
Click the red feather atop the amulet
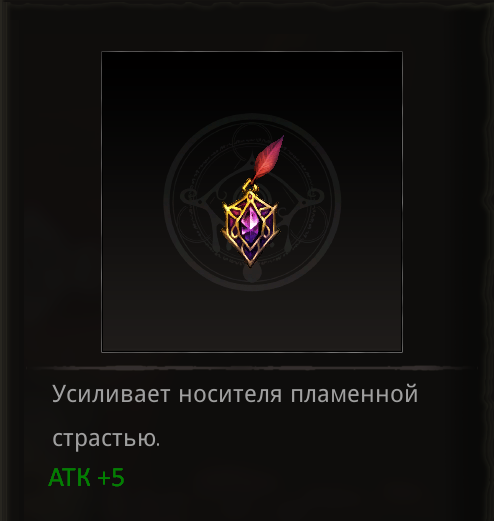269,158
